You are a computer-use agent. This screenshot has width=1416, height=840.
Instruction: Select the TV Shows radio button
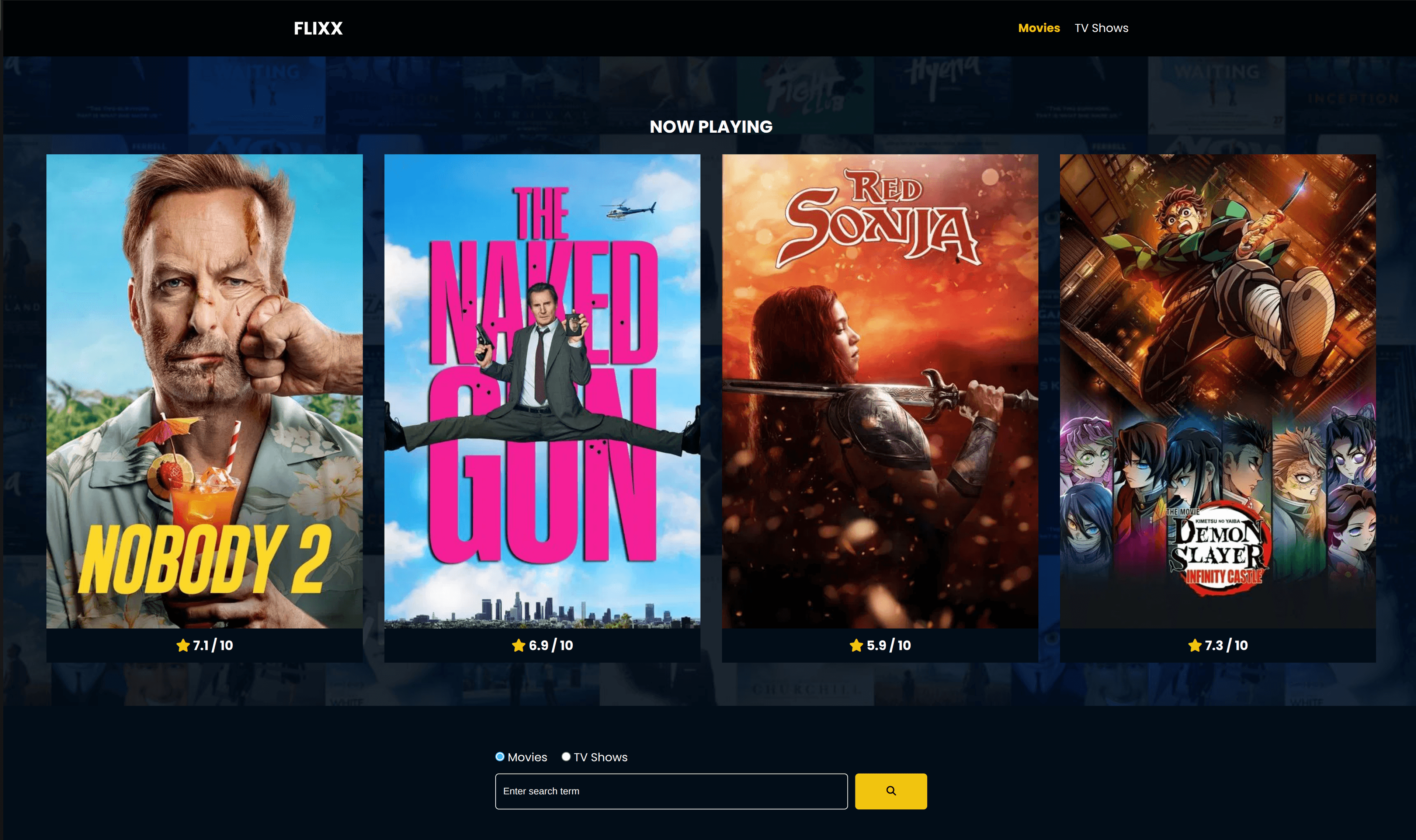(565, 756)
